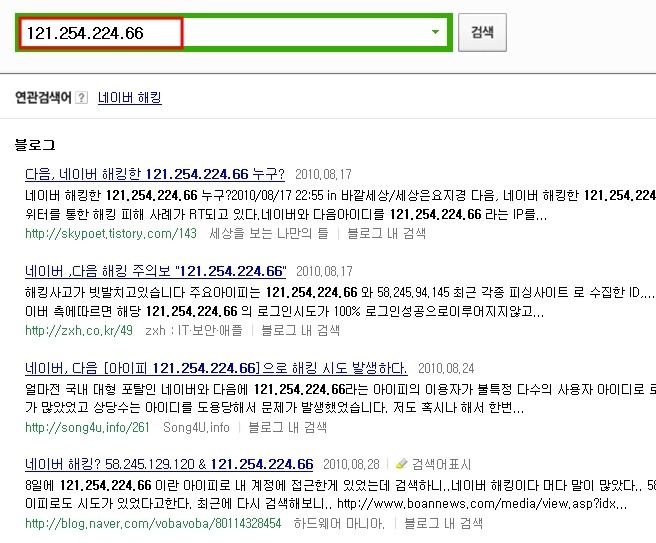Open blog name 하드웨어 마니아
Image resolution: width=656 pixels, height=543 pixels.
click(x=339, y=523)
